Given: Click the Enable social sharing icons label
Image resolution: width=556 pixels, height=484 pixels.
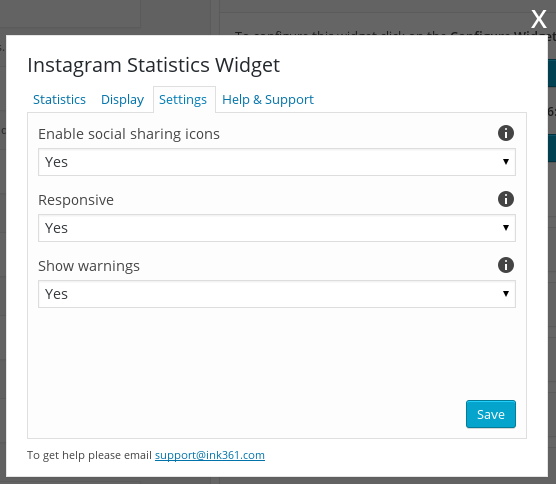Looking at the screenshot, I should pyautogui.click(x=129, y=134).
